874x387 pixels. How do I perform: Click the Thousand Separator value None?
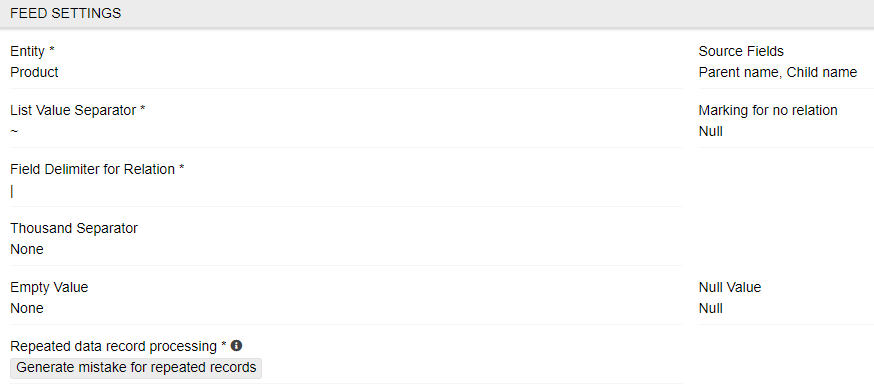(27, 249)
